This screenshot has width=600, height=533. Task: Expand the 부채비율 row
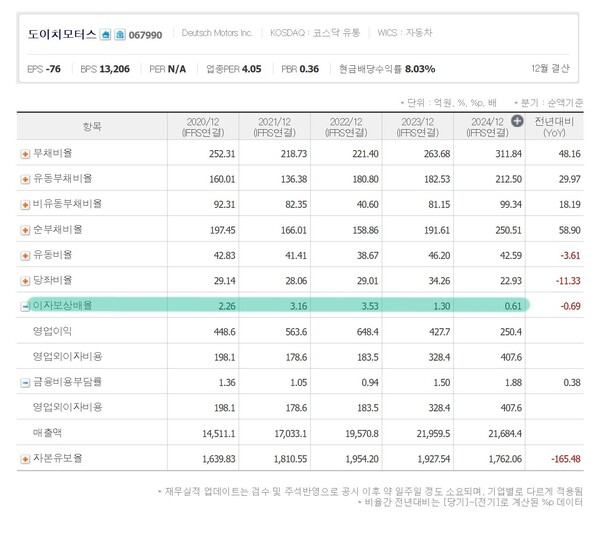(x=25, y=154)
